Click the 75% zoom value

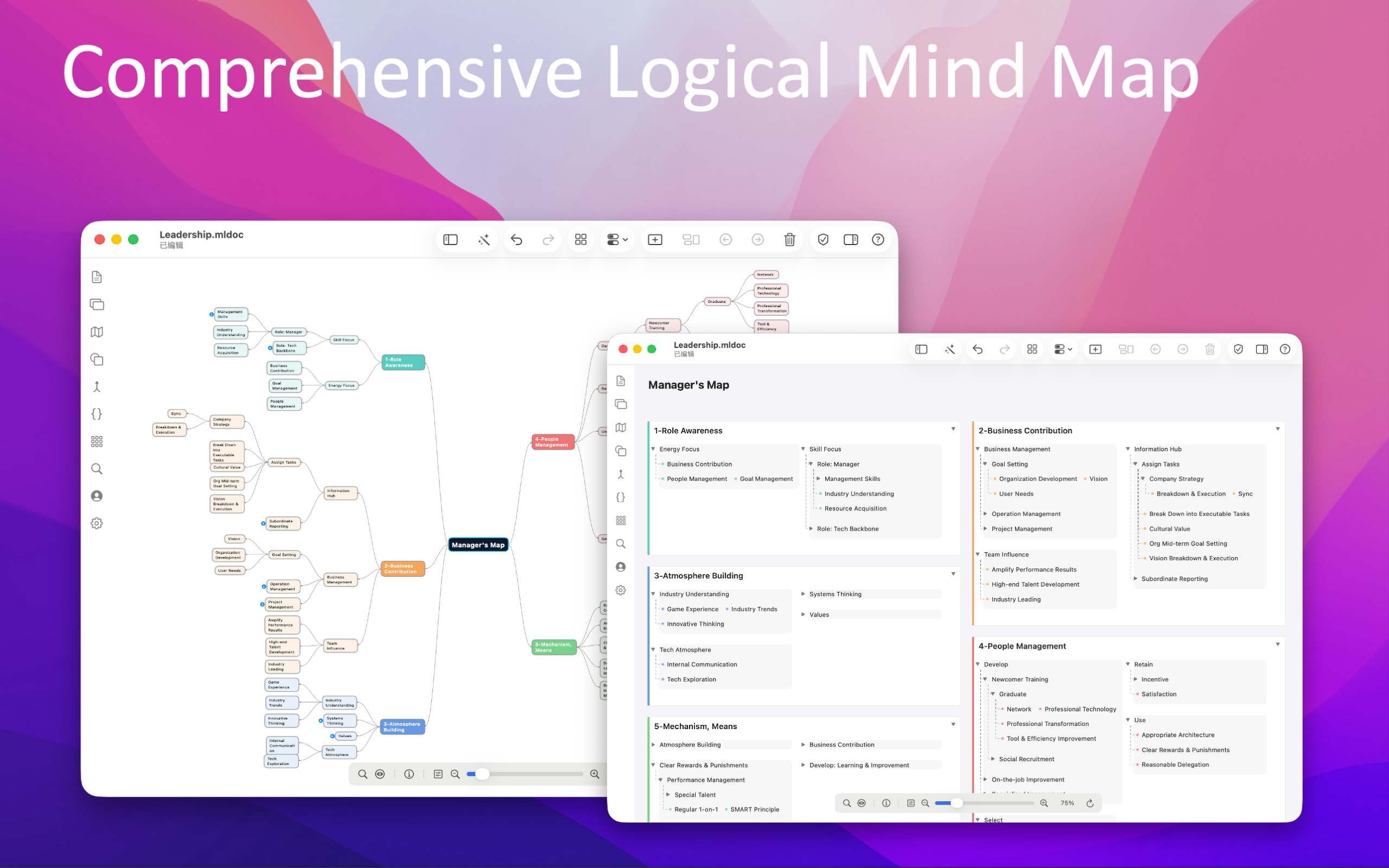[x=1067, y=803]
